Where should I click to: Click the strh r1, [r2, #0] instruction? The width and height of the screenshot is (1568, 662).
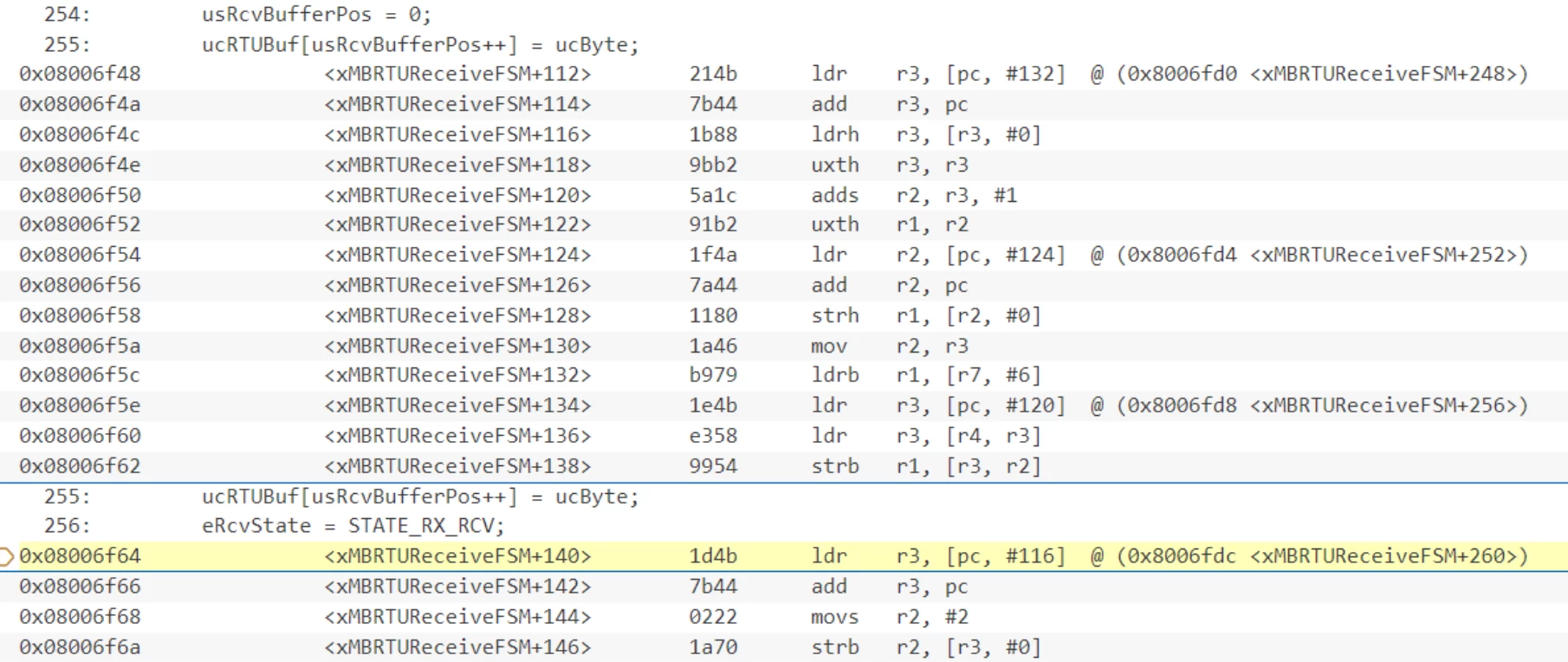[x=926, y=316]
